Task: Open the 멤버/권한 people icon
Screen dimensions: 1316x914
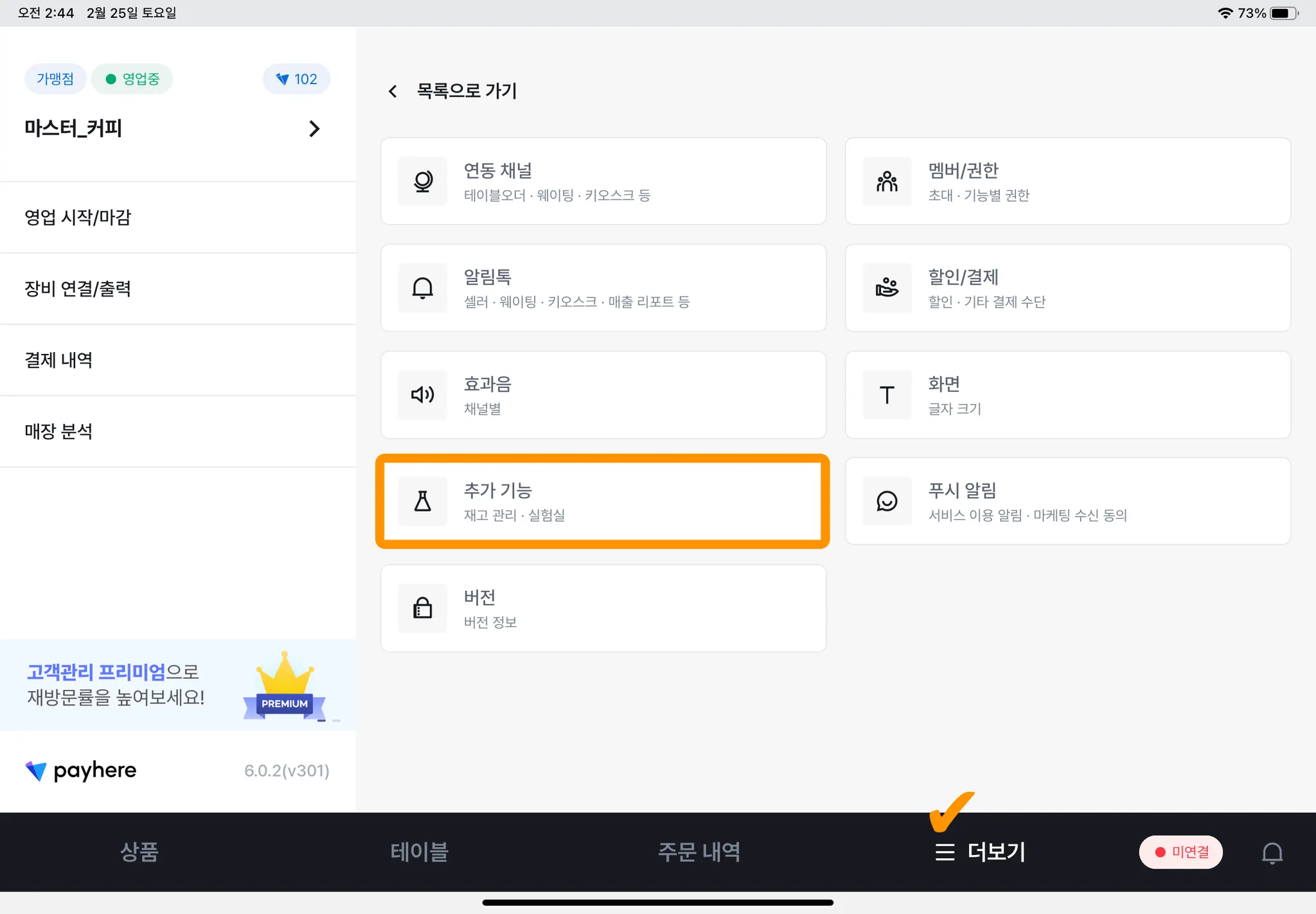Action: point(887,181)
